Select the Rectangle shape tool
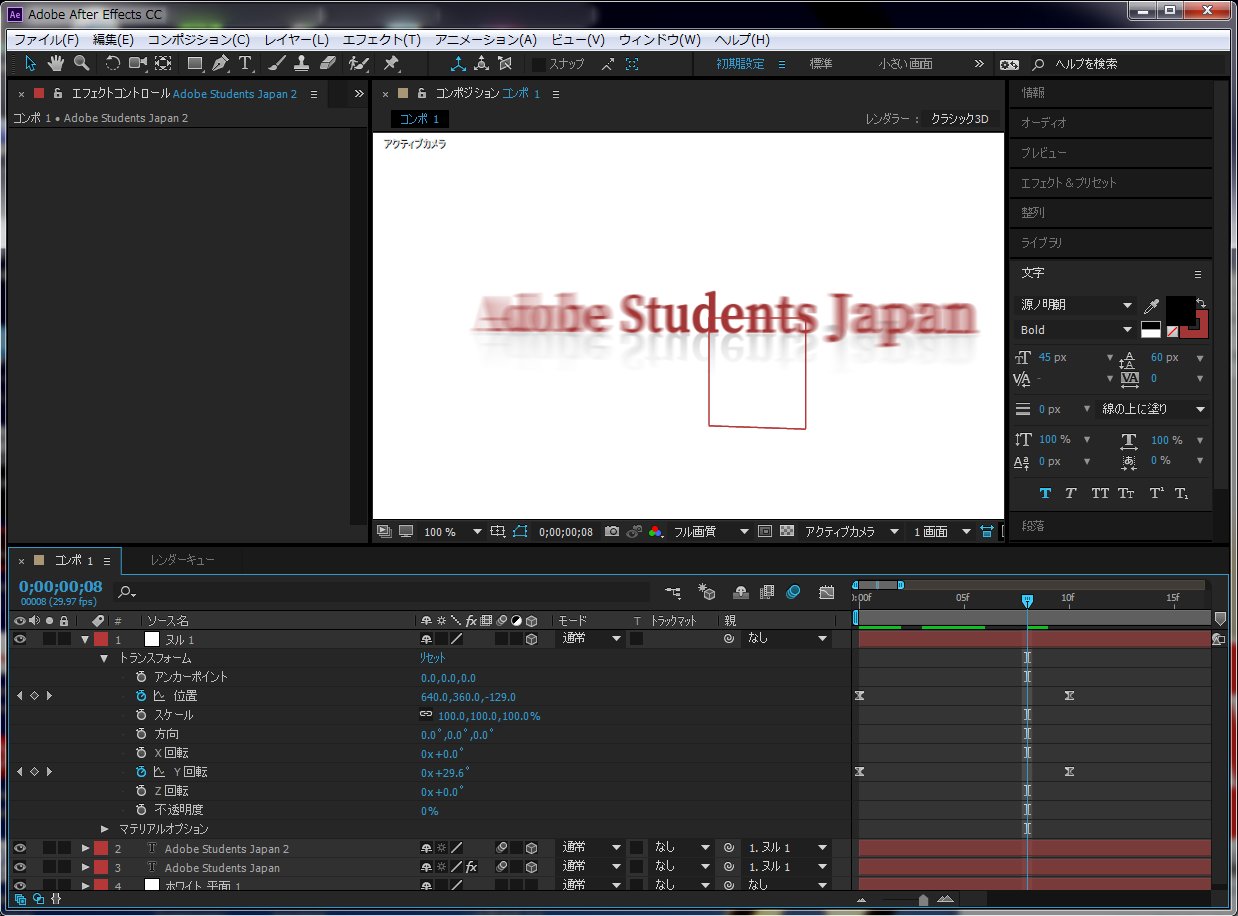Screen dimensions: 1238x916 pos(195,63)
